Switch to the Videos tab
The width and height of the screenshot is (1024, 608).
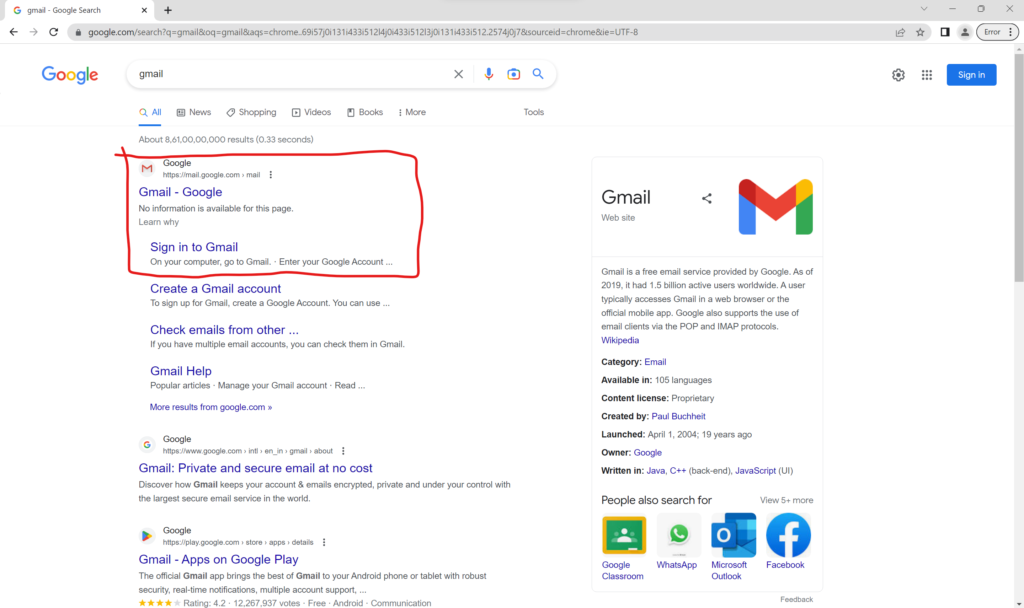[312, 112]
